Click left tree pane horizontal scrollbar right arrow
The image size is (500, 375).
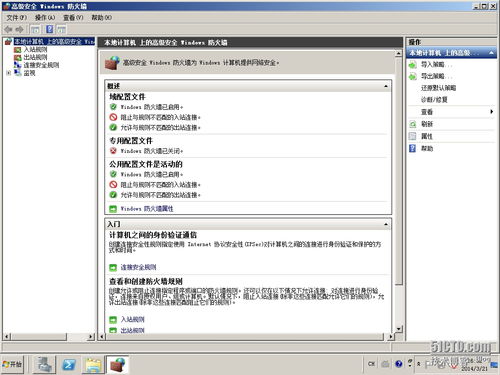[x=91, y=337]
